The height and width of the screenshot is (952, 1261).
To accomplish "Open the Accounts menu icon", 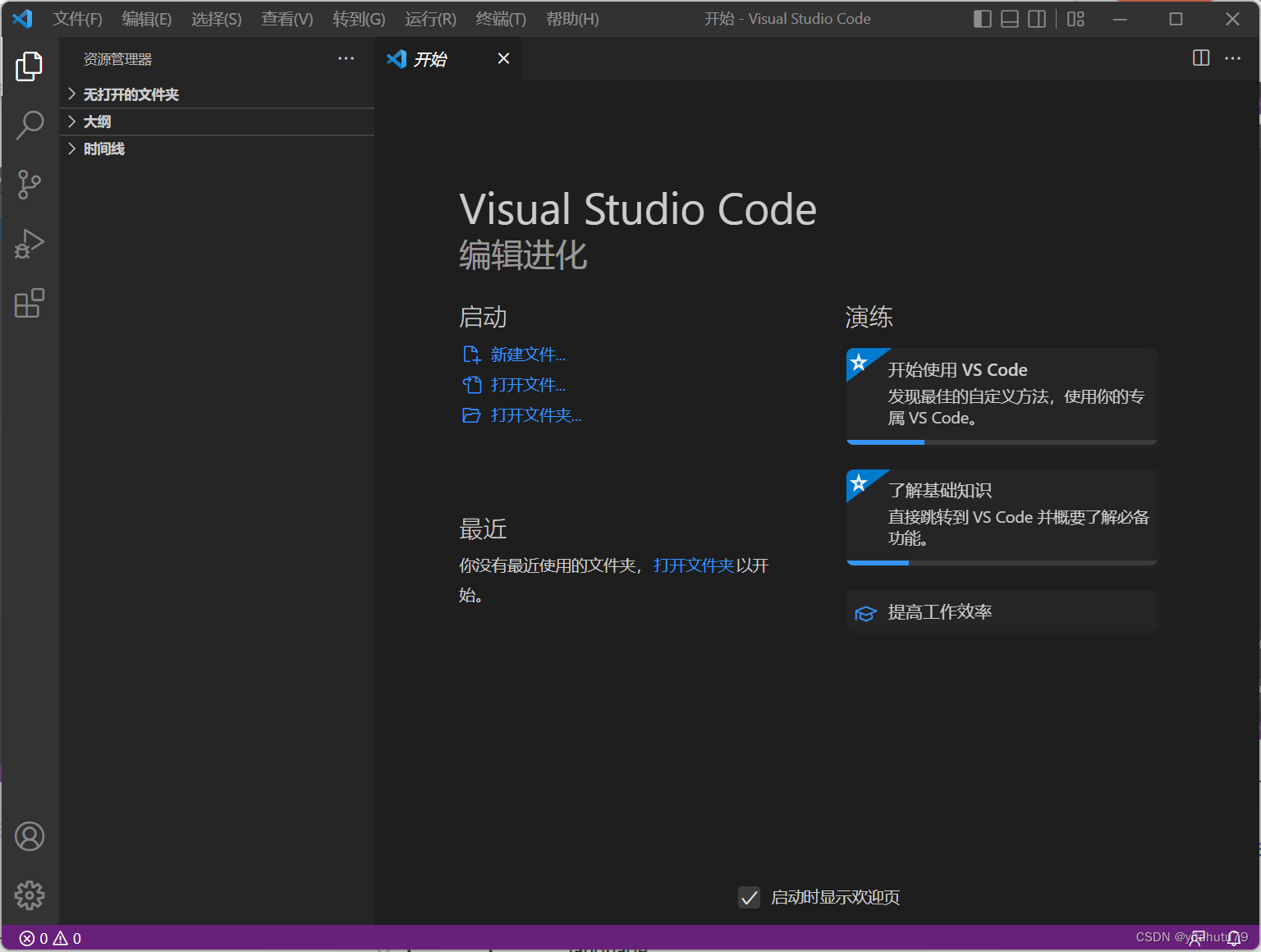I will tap(30, 836).
